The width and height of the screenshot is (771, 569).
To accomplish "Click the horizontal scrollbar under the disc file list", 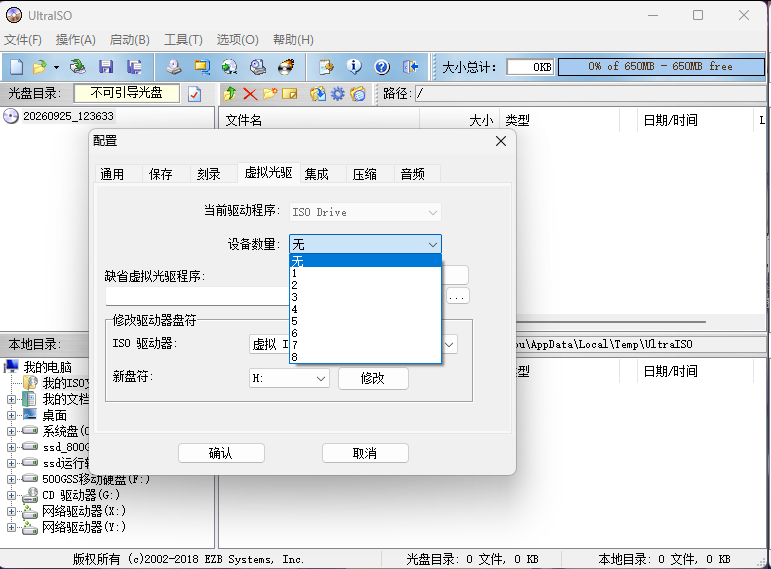I will (612, 322).
